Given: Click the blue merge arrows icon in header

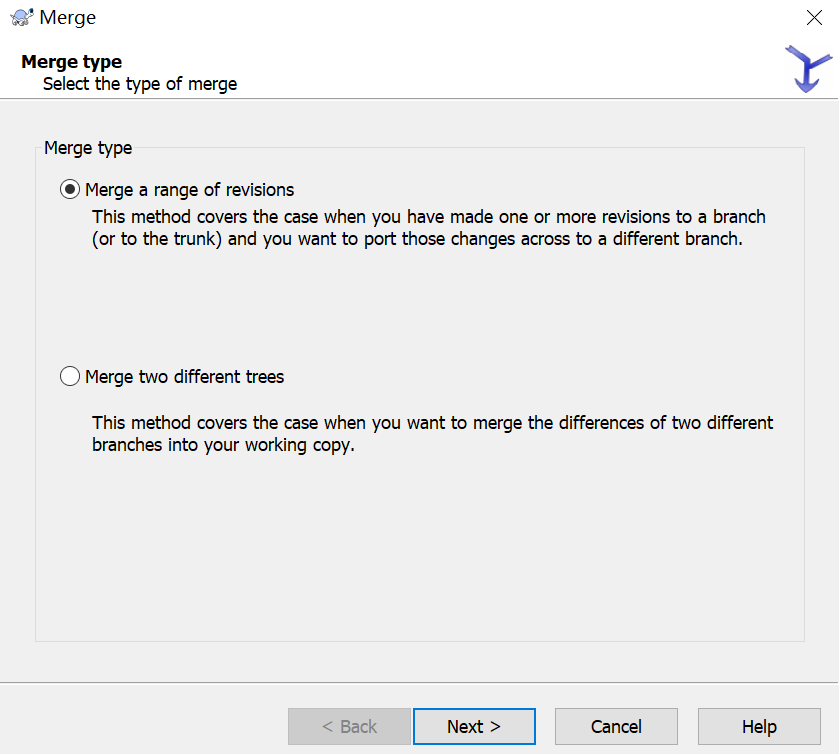Looking at the screenshot, I should 807,69.
